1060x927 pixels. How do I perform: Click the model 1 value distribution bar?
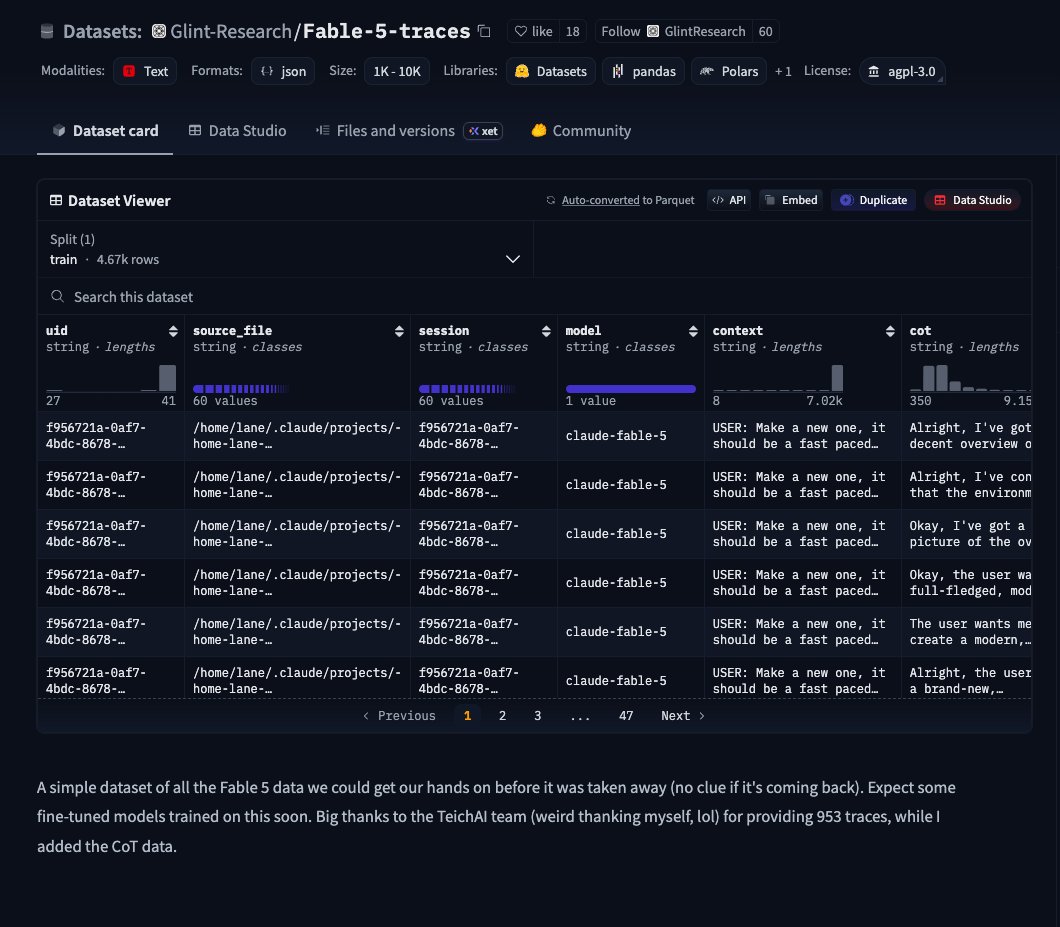(631, 389)
